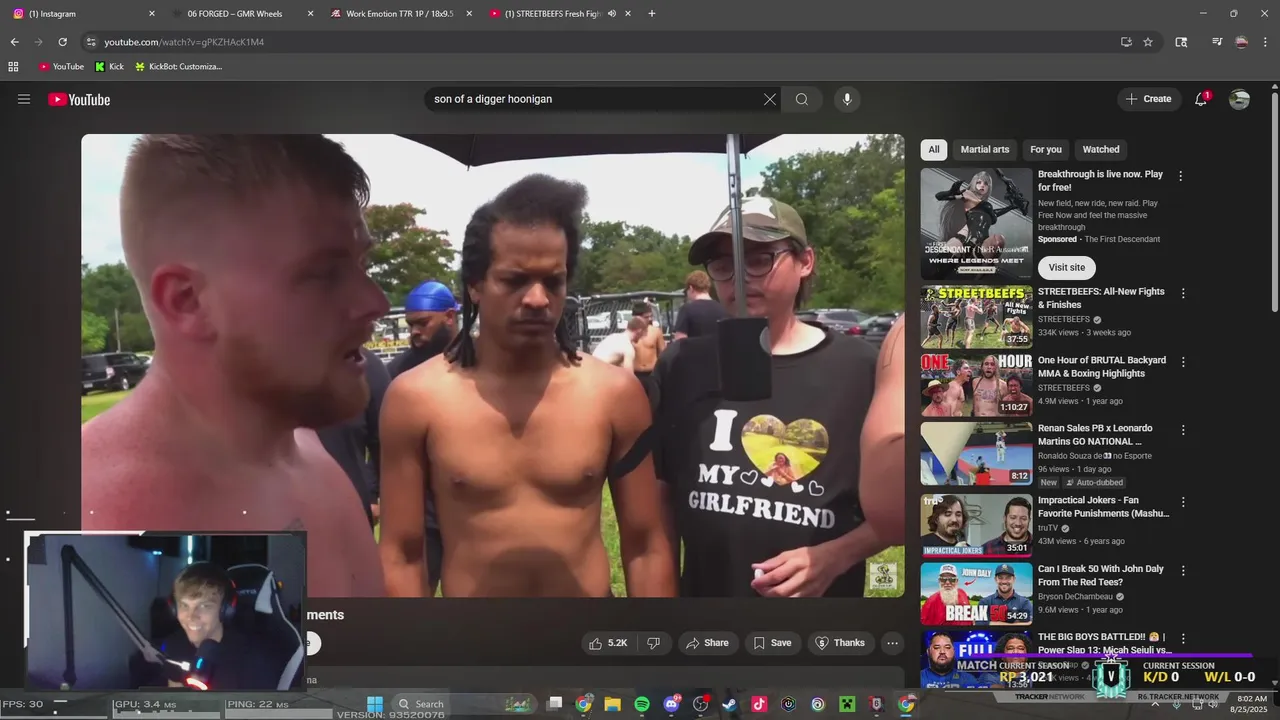Screen dimensions: 1280x720
Task: Click Visit site on the sponsored ad
Action: point(1067,268)
